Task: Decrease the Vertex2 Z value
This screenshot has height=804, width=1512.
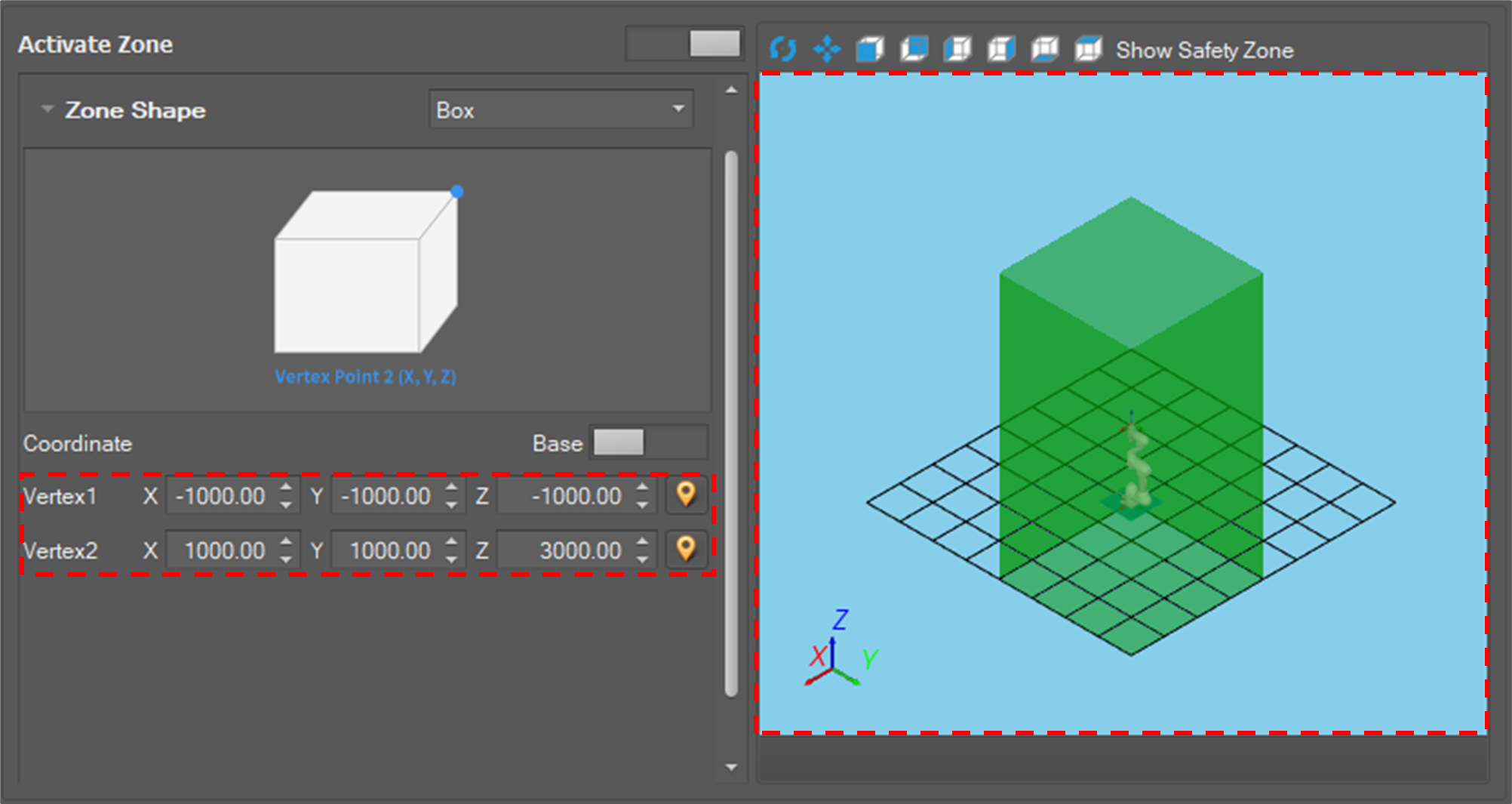Action: (x=642, y=559)
